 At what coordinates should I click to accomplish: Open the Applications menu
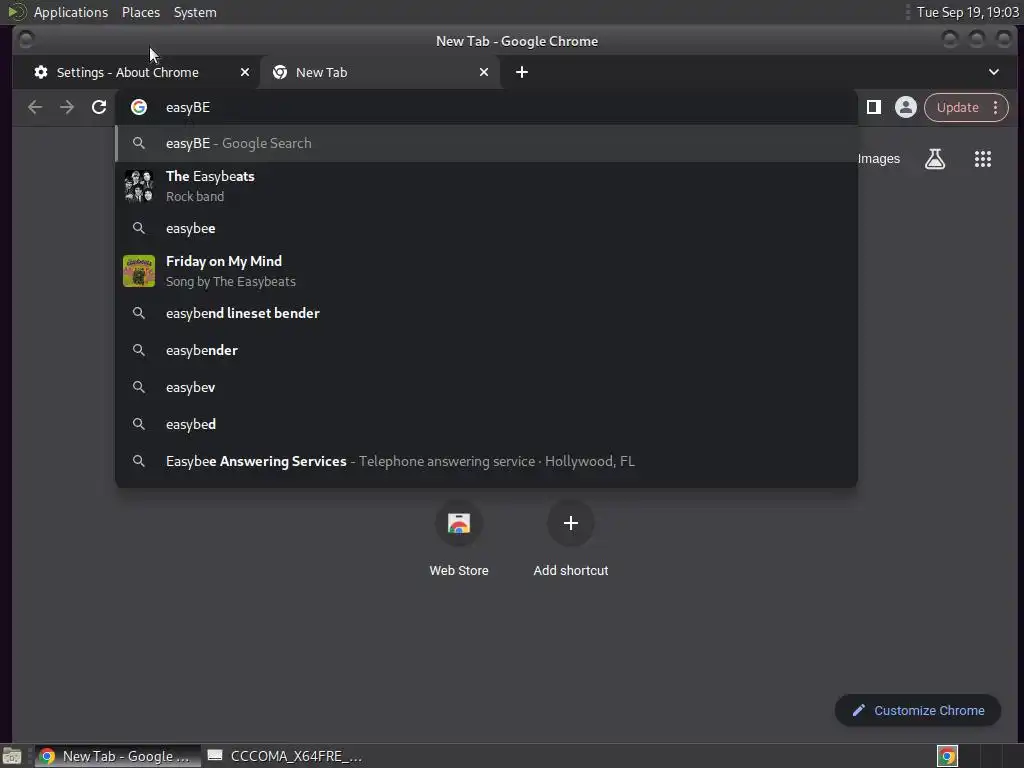tap(71, 12)
